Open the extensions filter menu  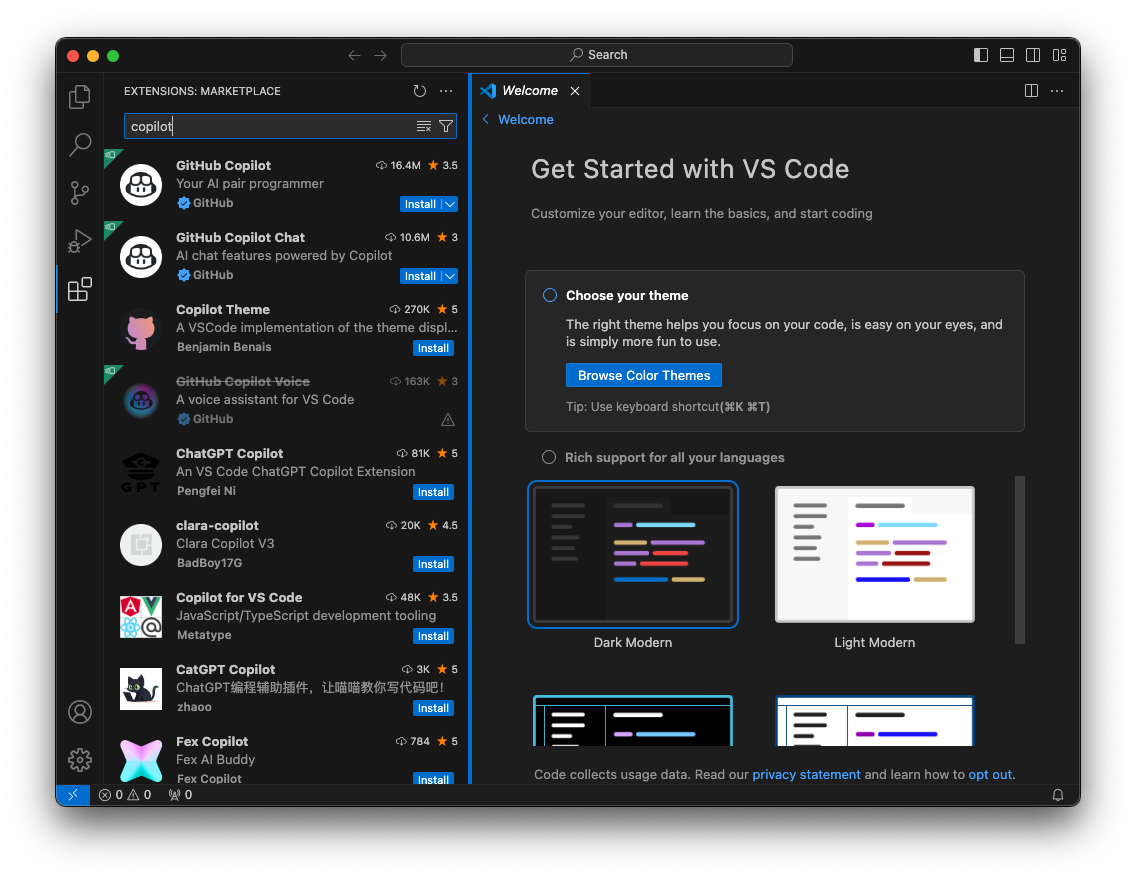pyautogui.click(x=446, y=126)
